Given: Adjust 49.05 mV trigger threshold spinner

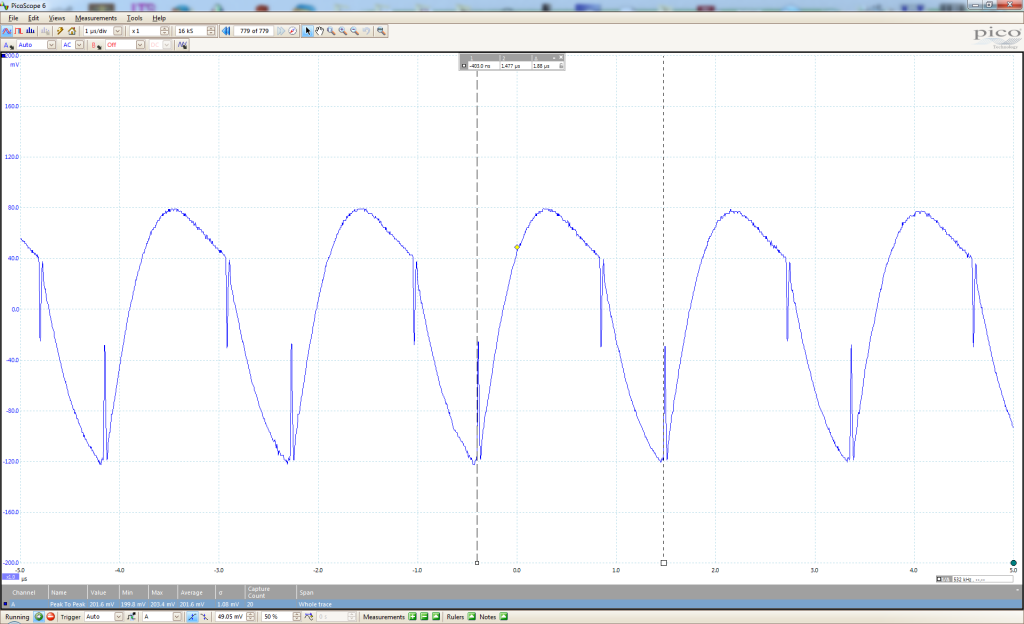Looking at the screenshot, I should coord(251,617).
